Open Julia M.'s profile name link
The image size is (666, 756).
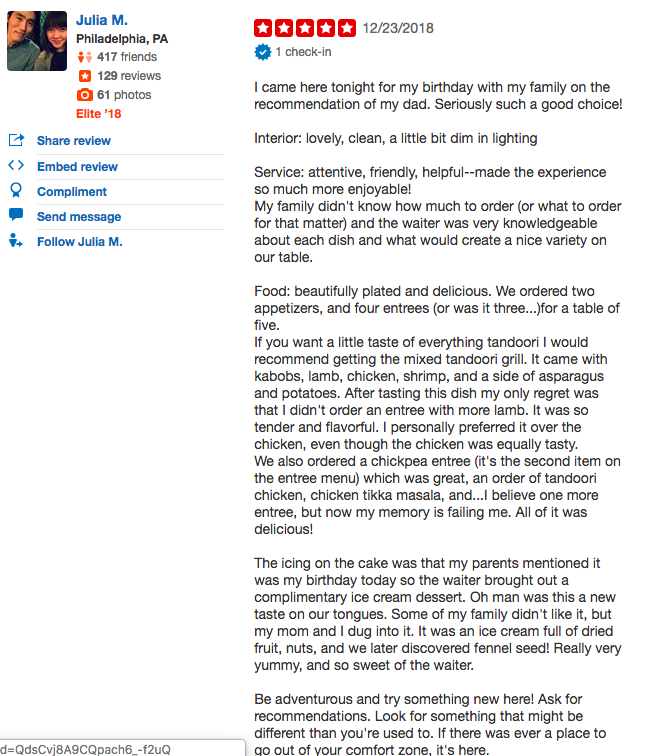102,20
